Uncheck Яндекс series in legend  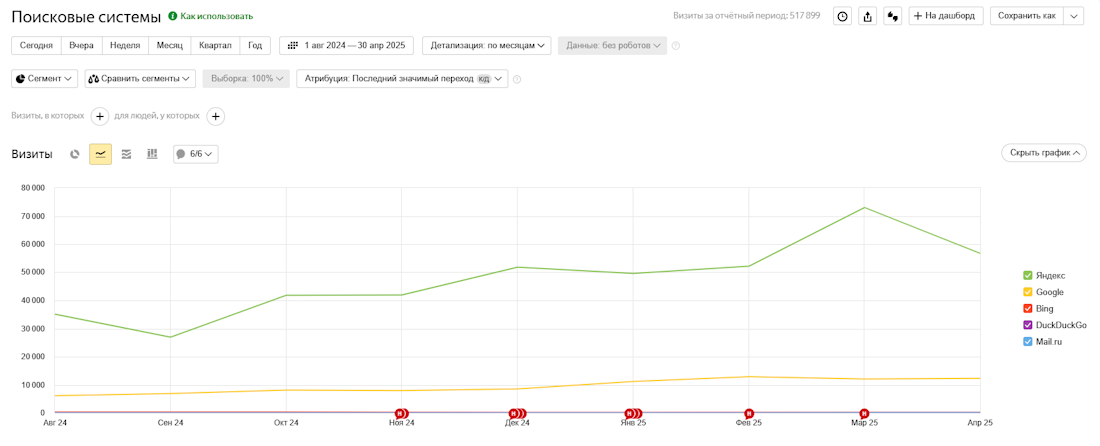[1028, 275]
